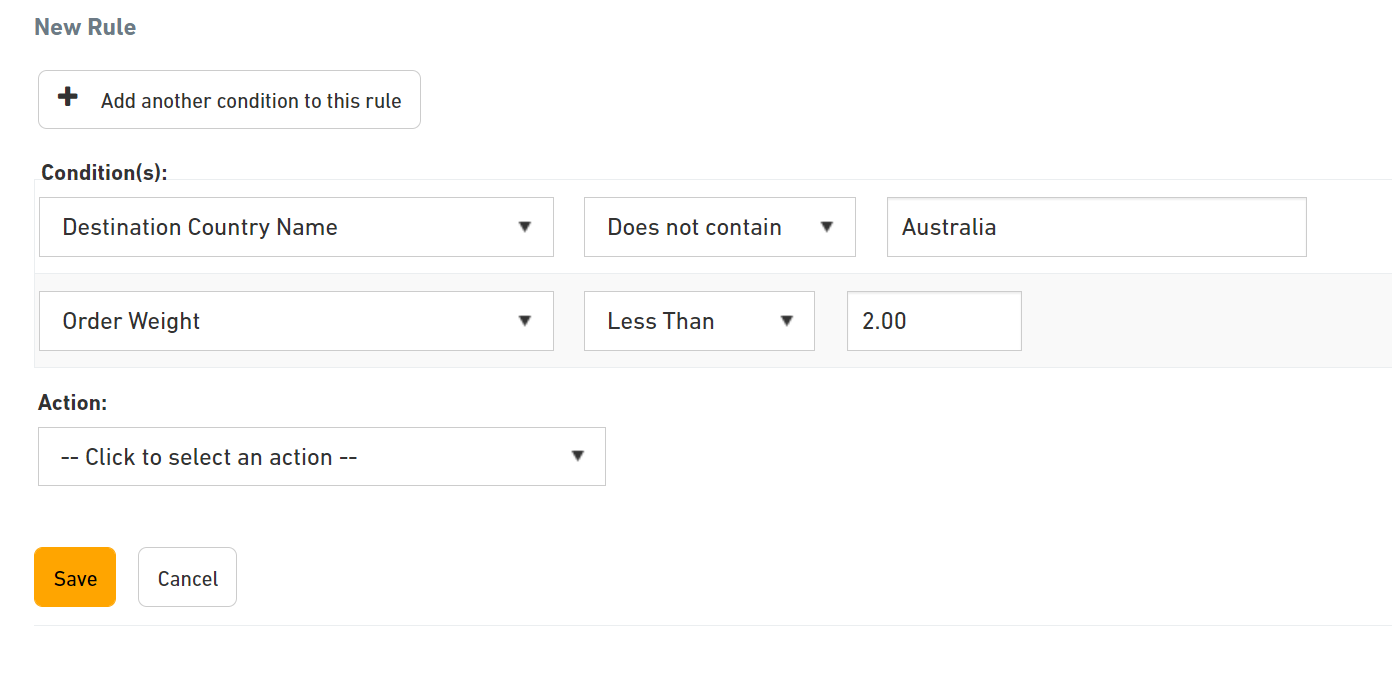Cancel the new rule

(x=187, y=578)
